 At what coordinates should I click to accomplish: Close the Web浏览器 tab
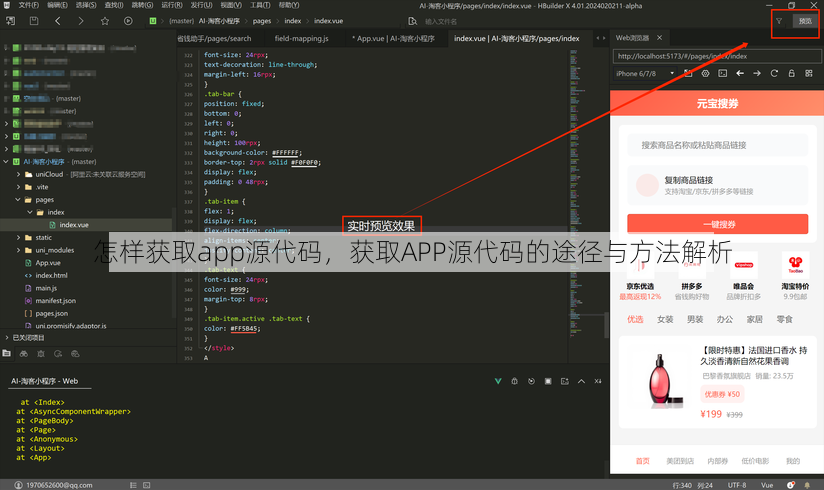[659, 38]
